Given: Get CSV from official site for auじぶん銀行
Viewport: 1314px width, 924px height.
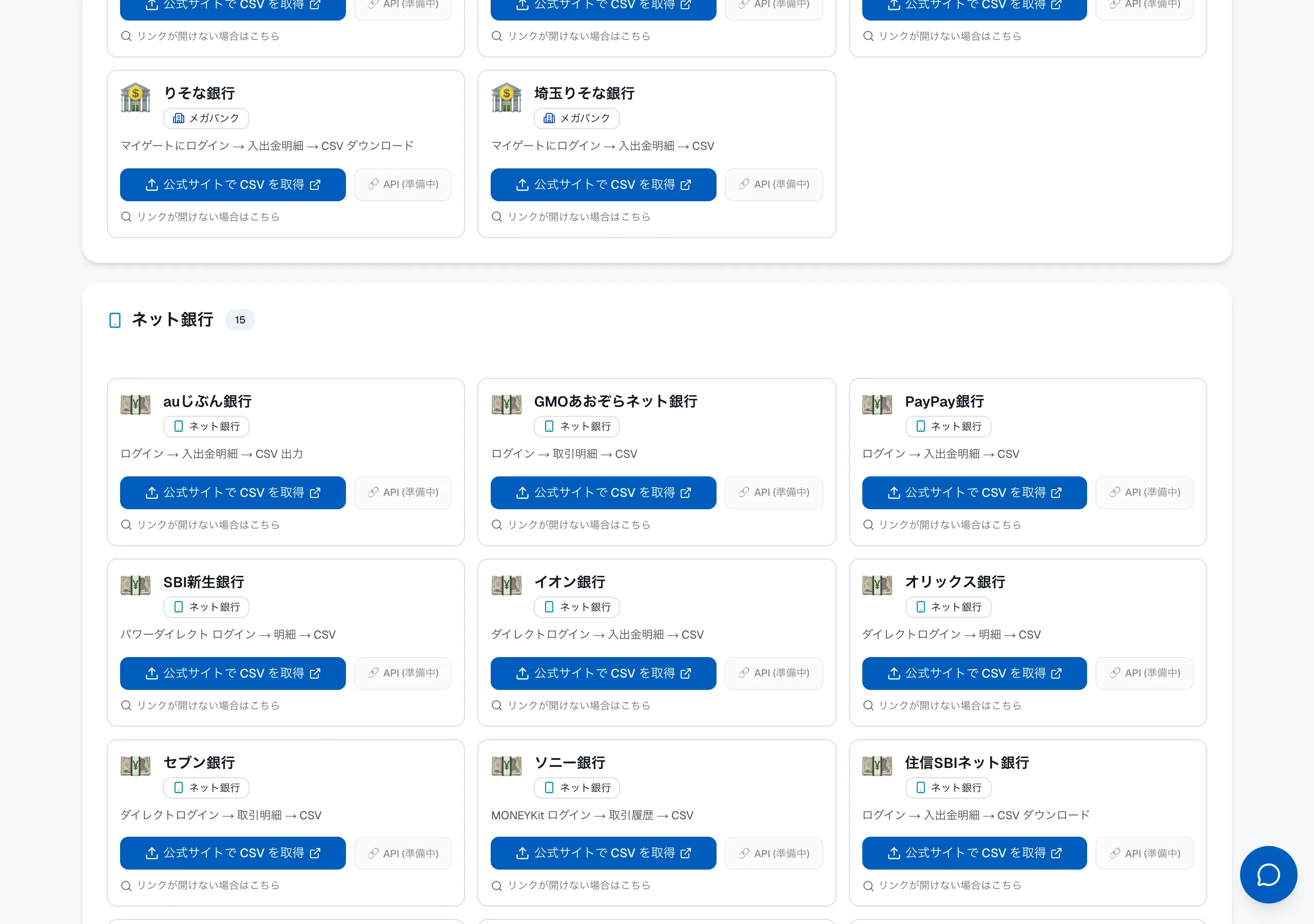Looking at the screenshot, I should (233, 492).
